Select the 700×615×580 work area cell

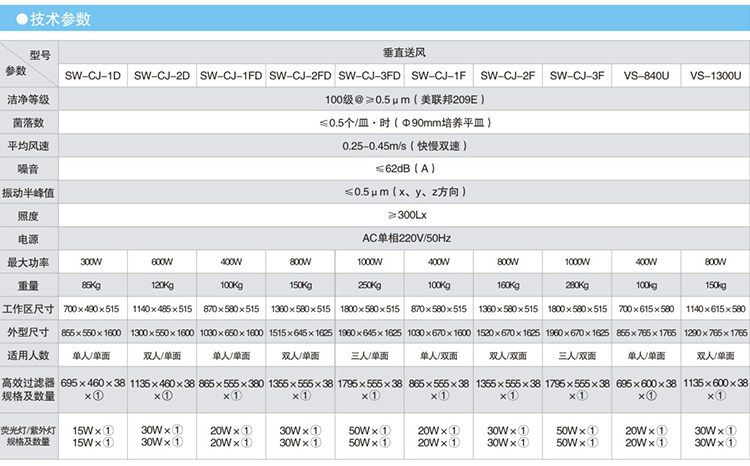(646, 309)
